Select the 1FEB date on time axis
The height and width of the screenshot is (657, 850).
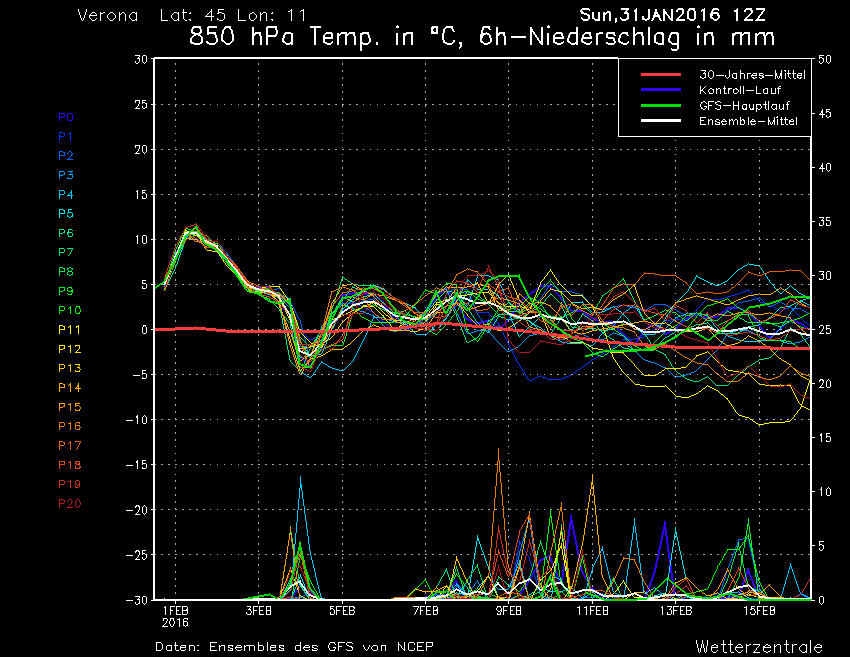tap(175, 609)
